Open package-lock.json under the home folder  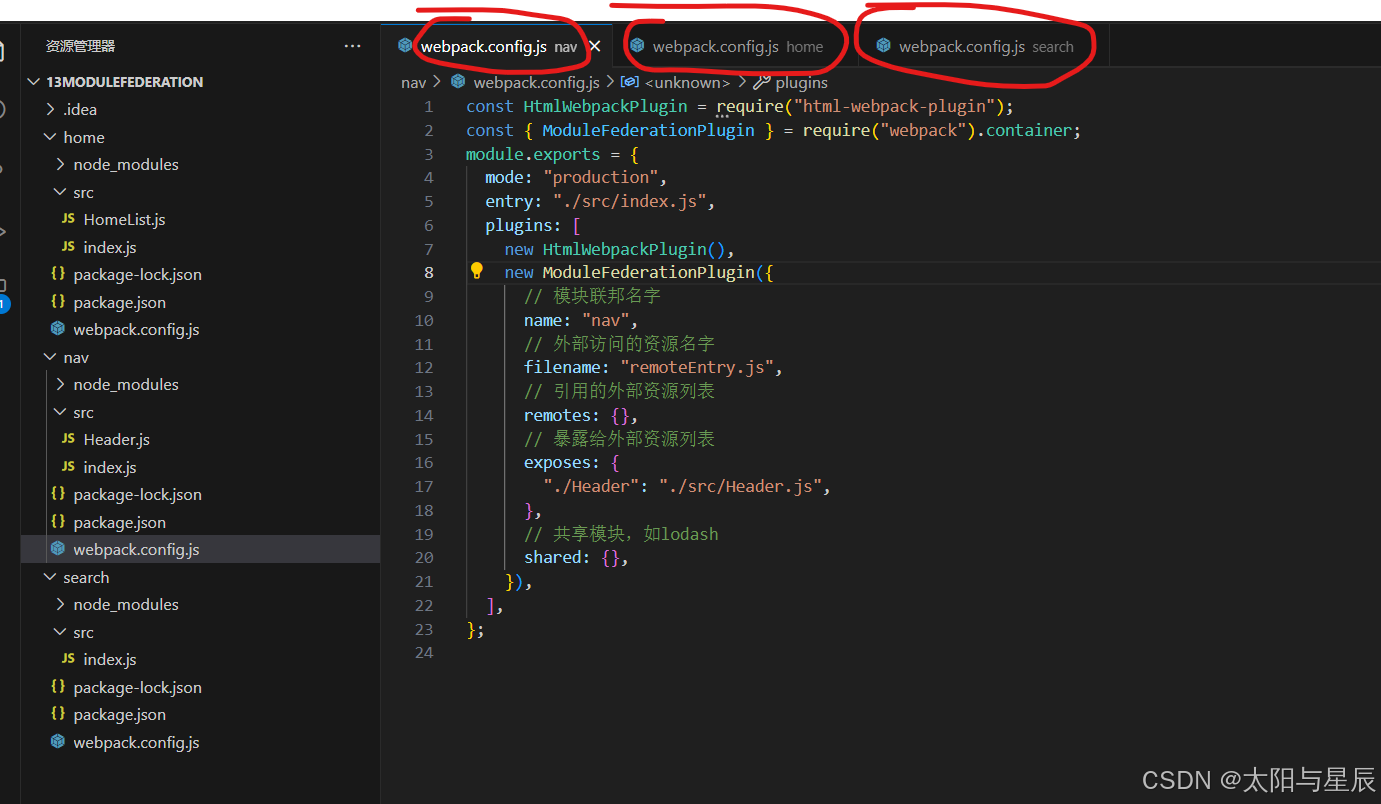137,274
